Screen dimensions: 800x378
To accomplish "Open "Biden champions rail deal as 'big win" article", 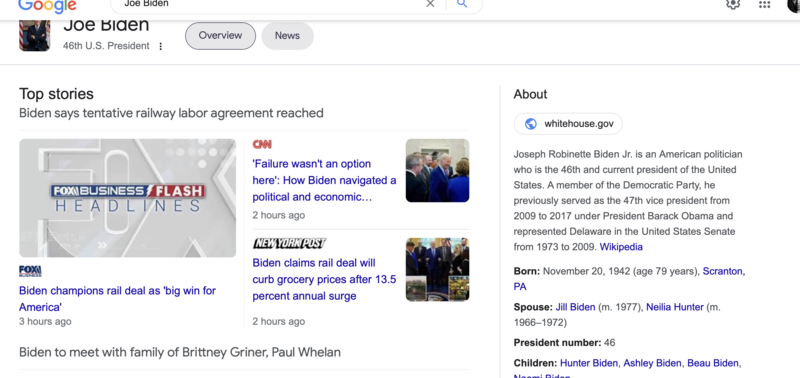I will 117,299.
